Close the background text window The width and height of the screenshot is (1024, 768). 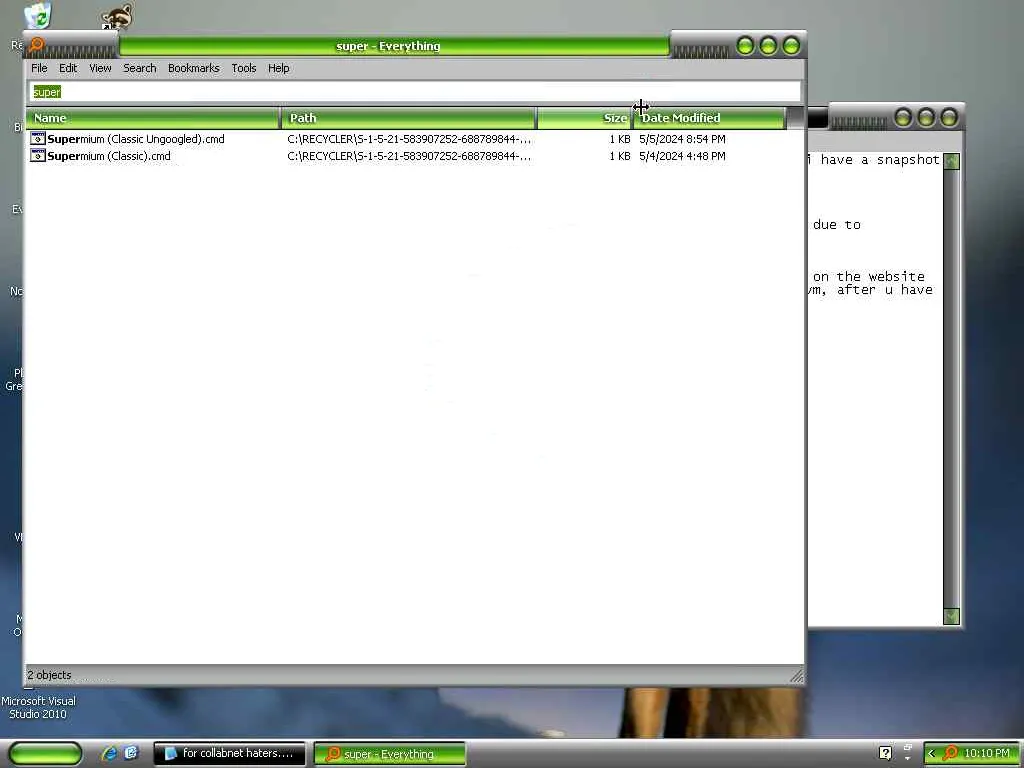[949, 118]
